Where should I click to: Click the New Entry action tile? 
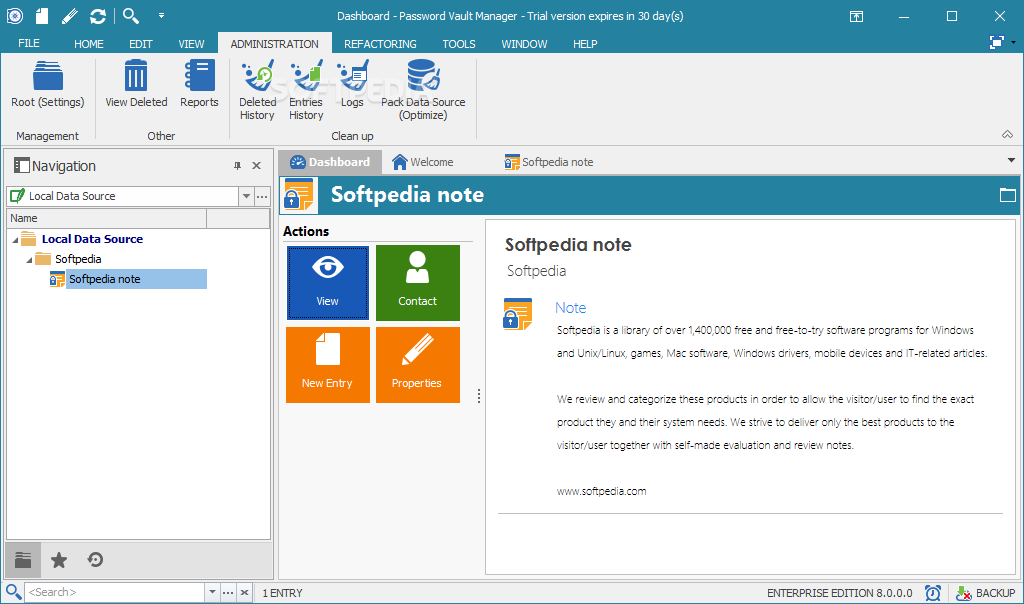tap(328, 365)
